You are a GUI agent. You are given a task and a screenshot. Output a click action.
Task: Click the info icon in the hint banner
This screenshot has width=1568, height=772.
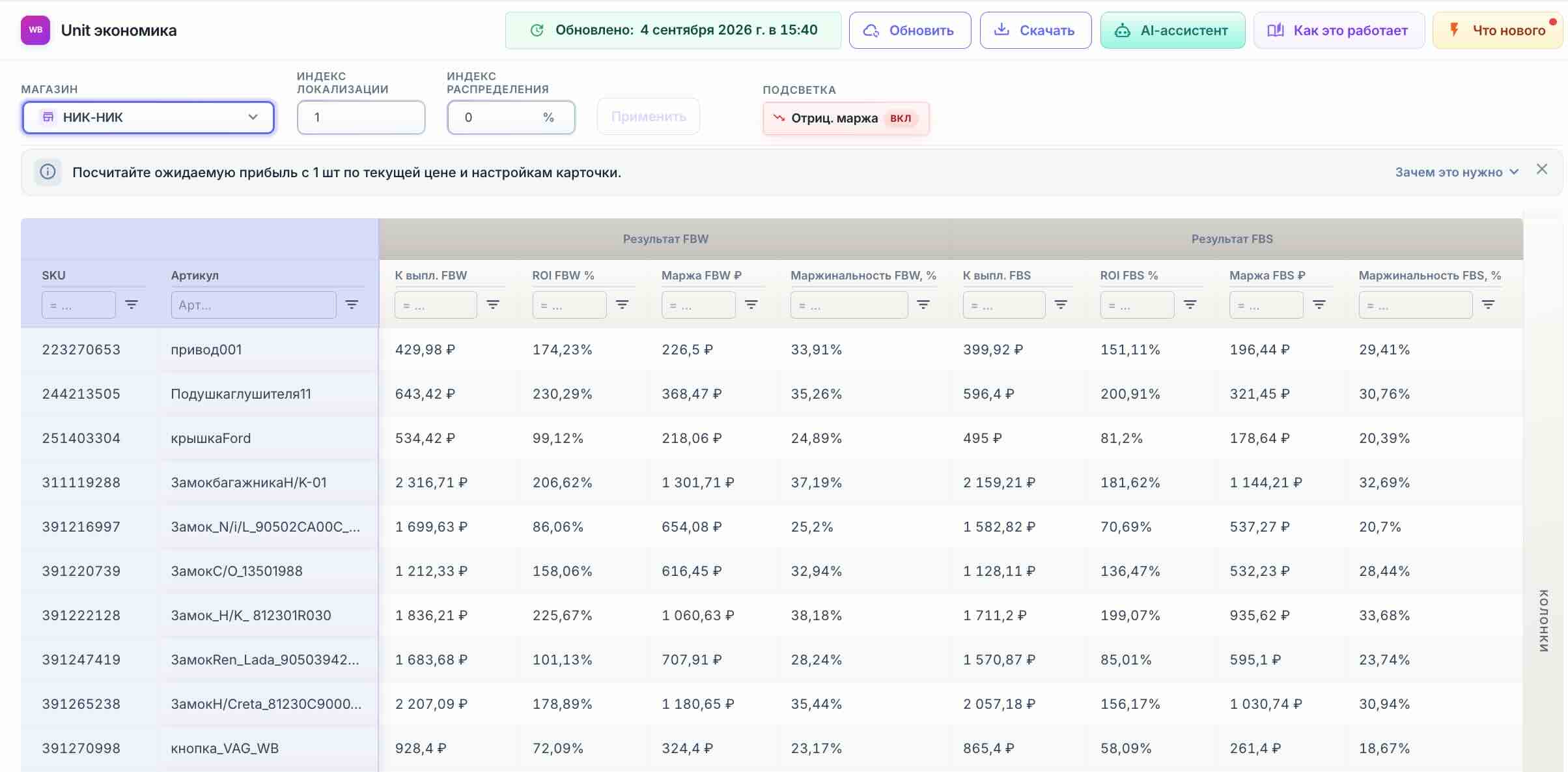[48, 172]
